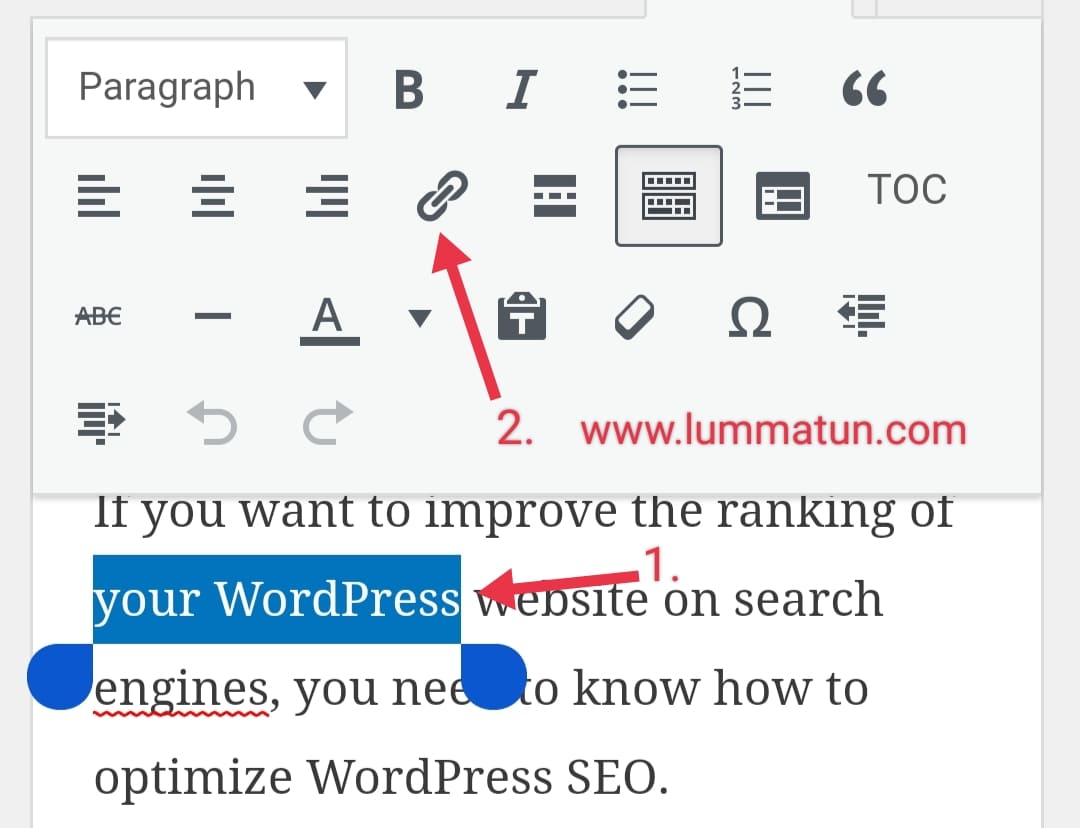Toggle the bulleted list
This screenshot has height=828, width=1080.
[x=638, y=88]
